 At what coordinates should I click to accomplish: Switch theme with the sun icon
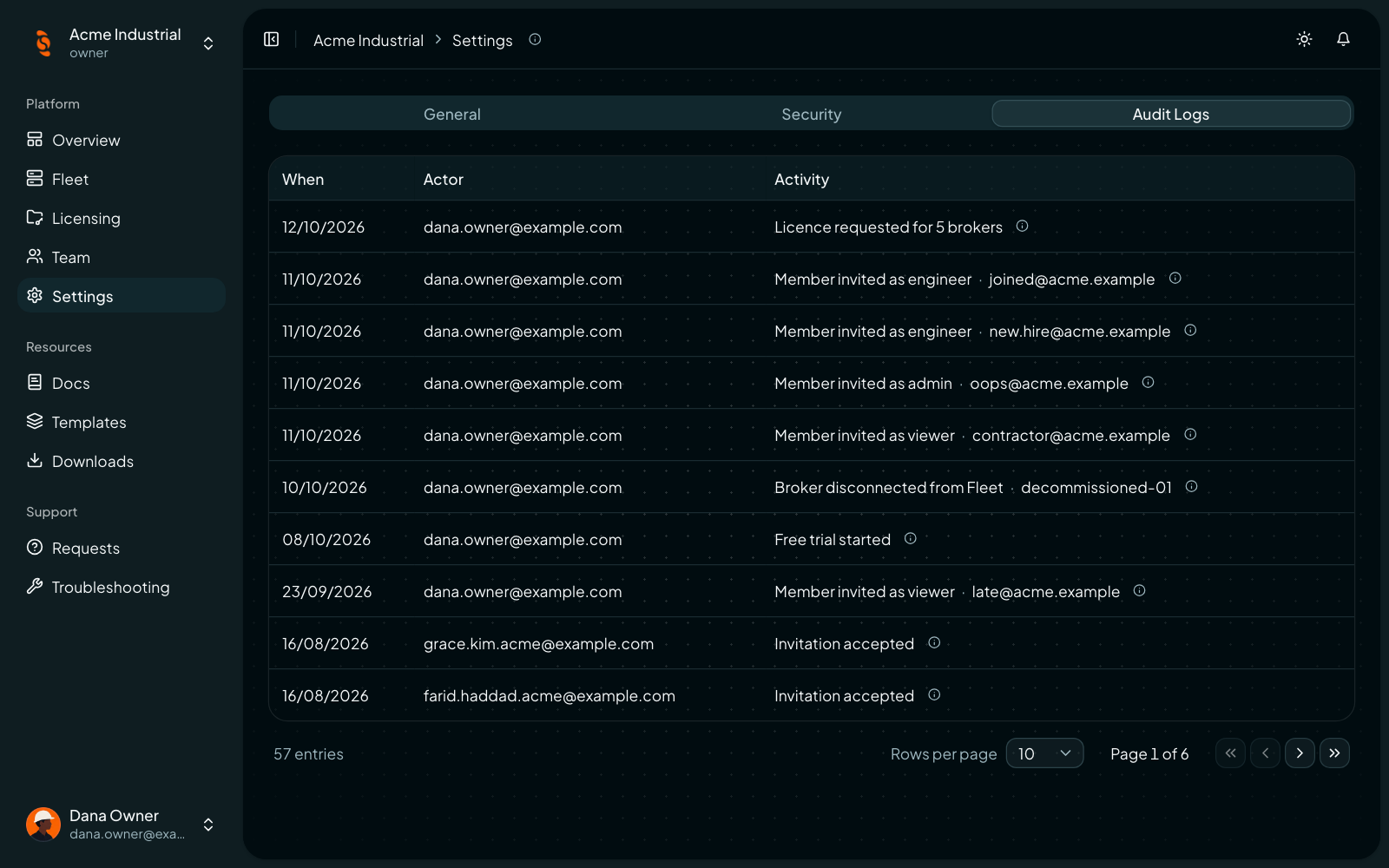click(1304, 39)
